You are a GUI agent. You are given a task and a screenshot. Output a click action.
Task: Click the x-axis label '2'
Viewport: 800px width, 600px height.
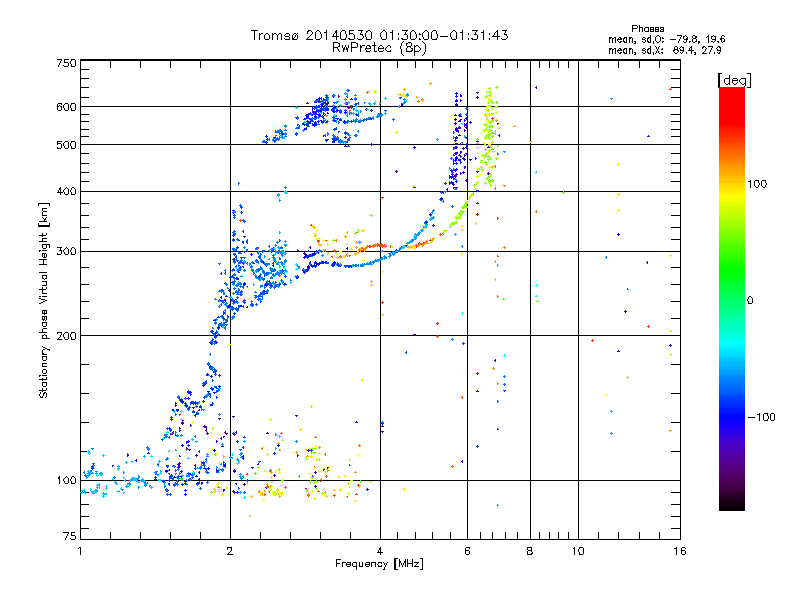coord(230,551)
